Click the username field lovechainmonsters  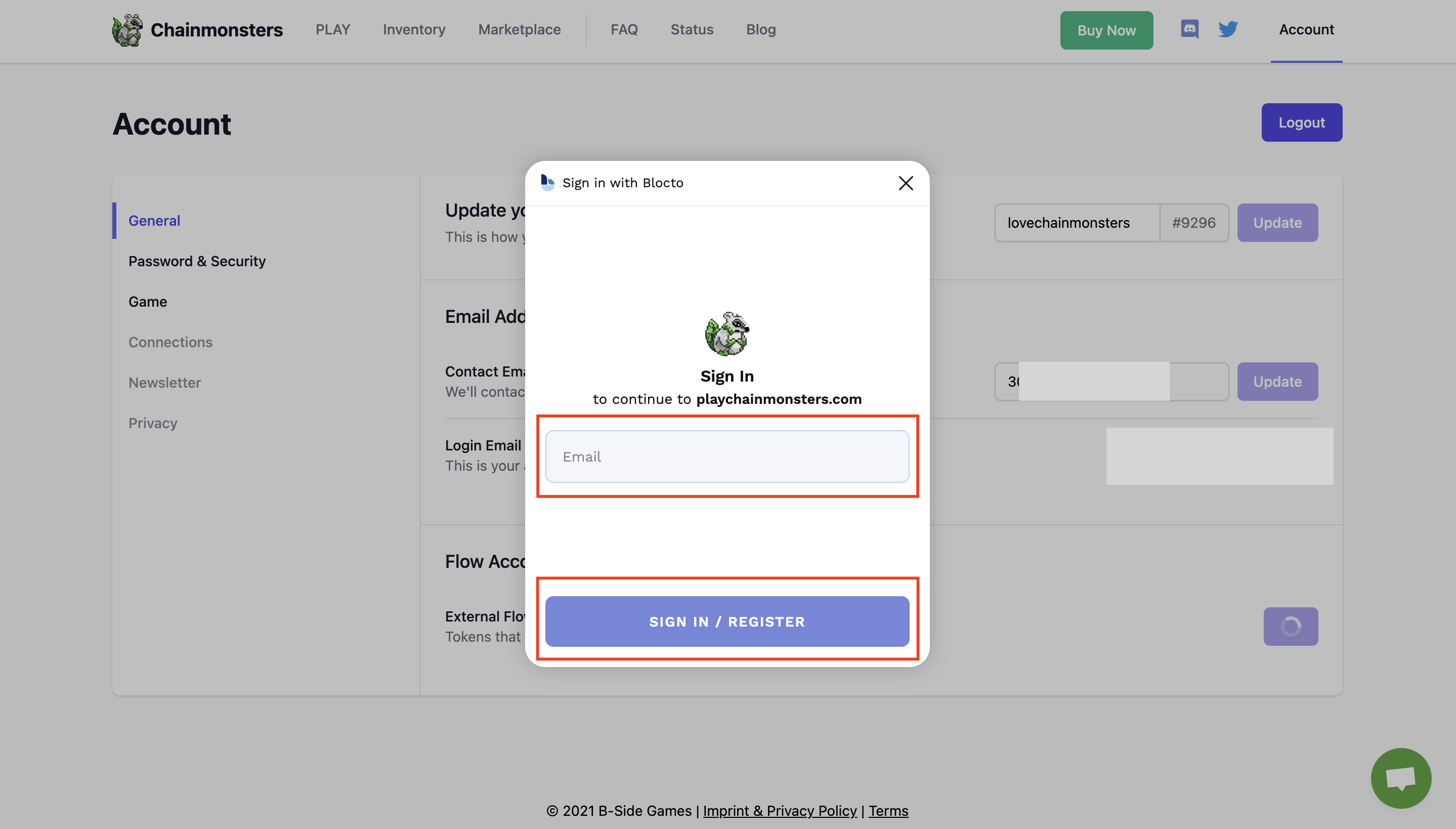1077,223
